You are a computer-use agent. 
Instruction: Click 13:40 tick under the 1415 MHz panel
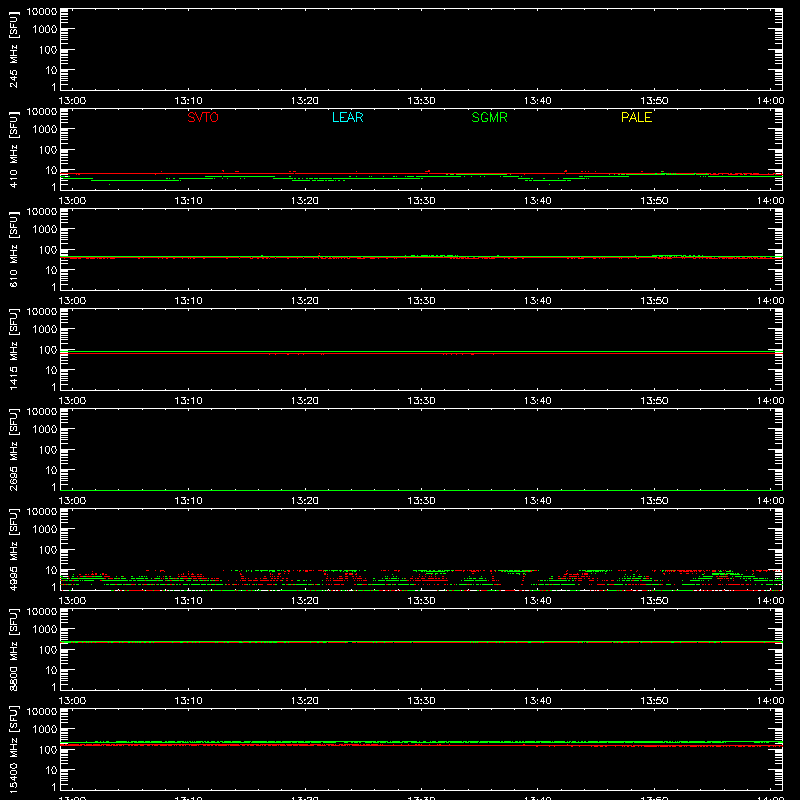coord(538,401)
